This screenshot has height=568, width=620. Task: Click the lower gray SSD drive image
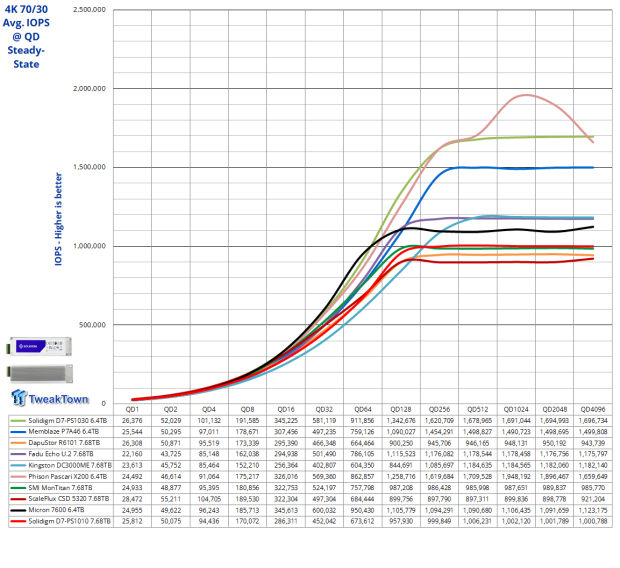pyautogui.click(x=42, y=369)
